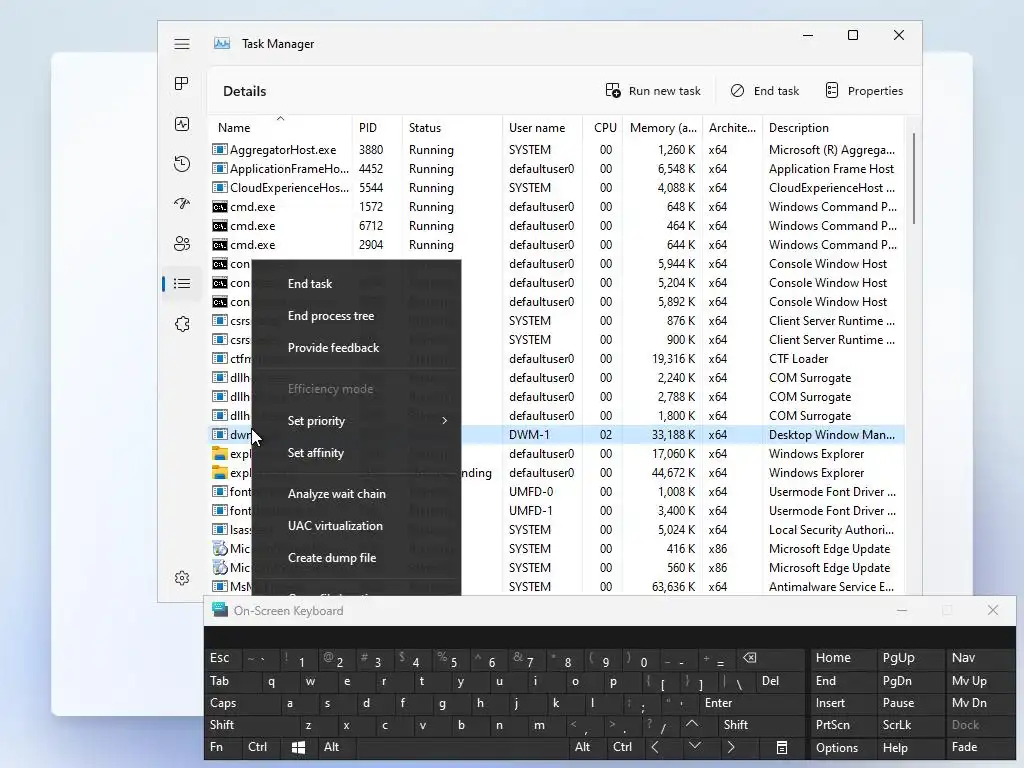Select Analyze wait chain
This screenshot has width=1024, height=768.
(x=357, y=494)
